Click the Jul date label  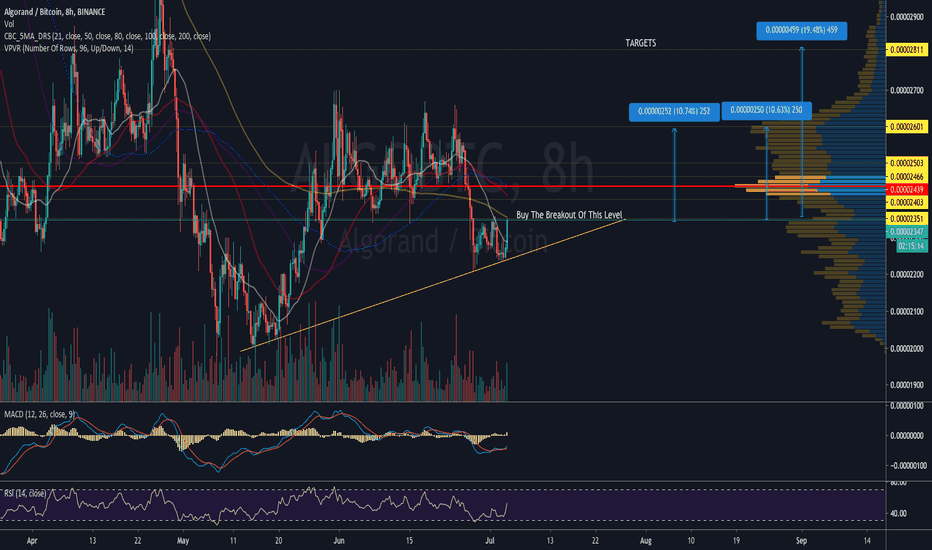(x=490, y=541)
